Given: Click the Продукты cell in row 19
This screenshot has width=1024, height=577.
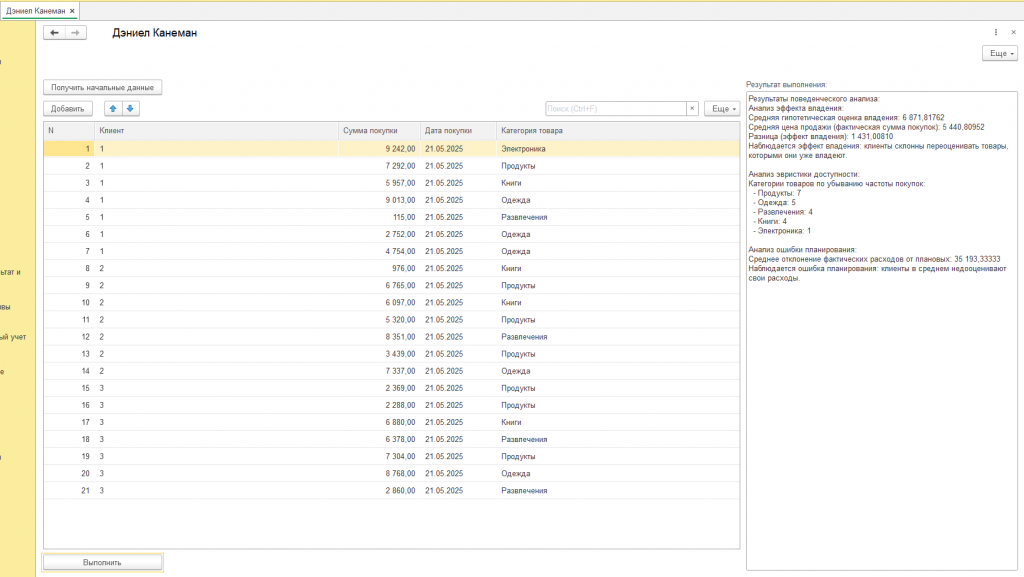Looking at the screenshot, I should pyautogui.click(x=618, y=456).
